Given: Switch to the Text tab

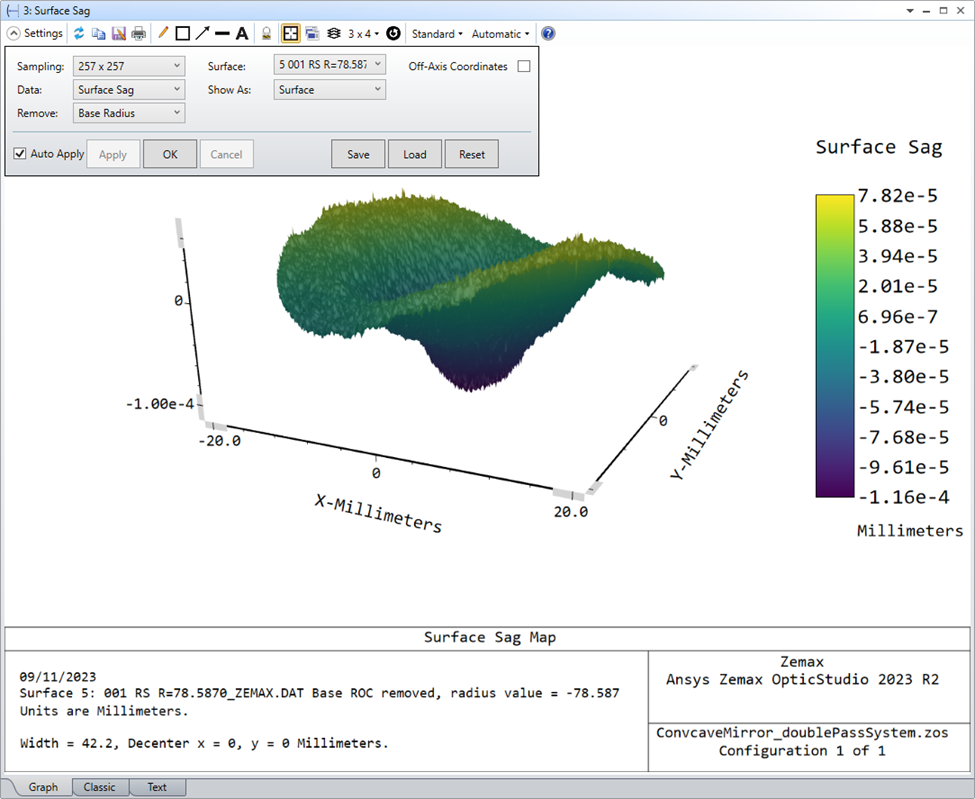Looking at the screenshot, I should click(x=157, y=787).
